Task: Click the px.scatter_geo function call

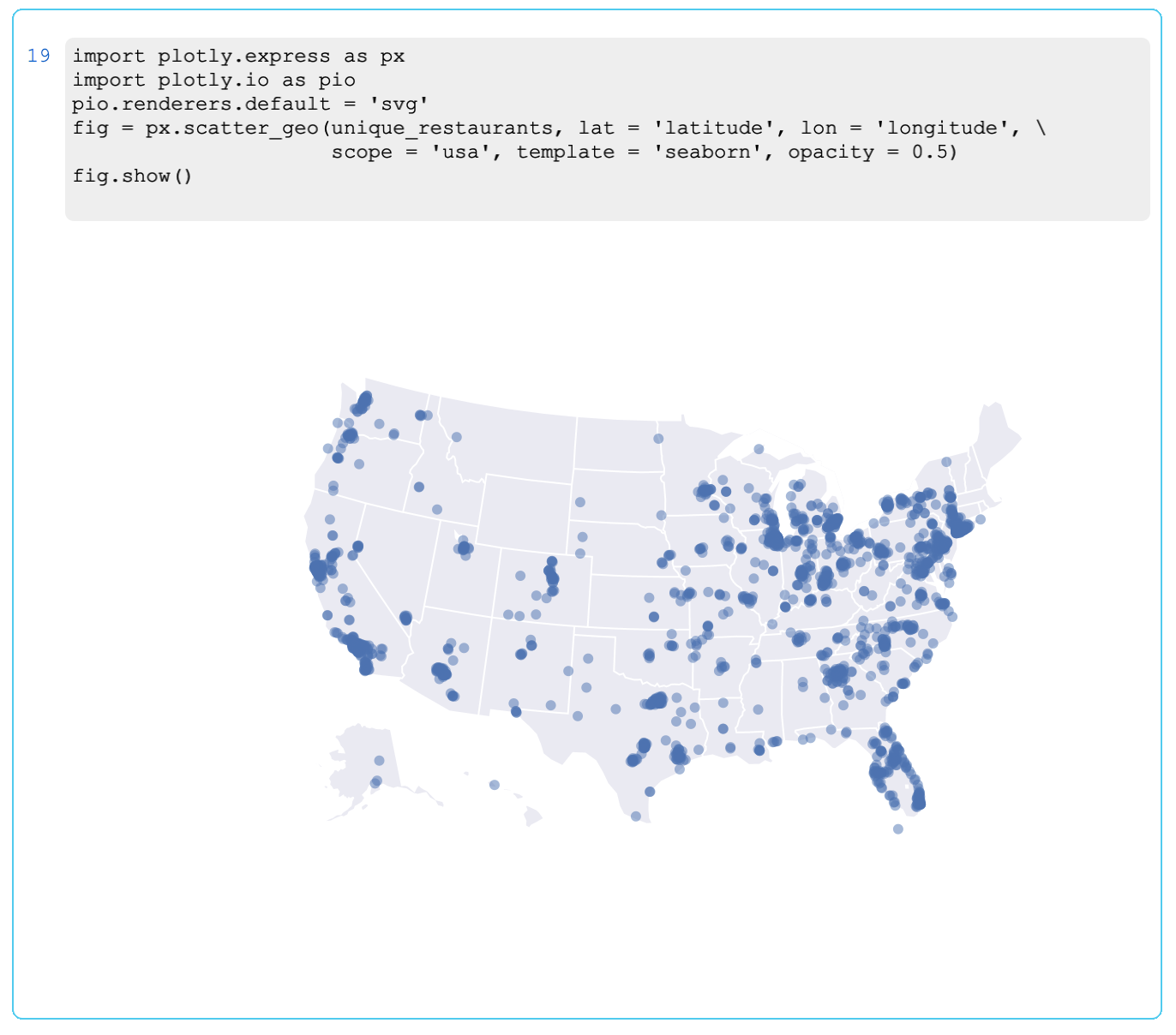Action: (231, 129)
